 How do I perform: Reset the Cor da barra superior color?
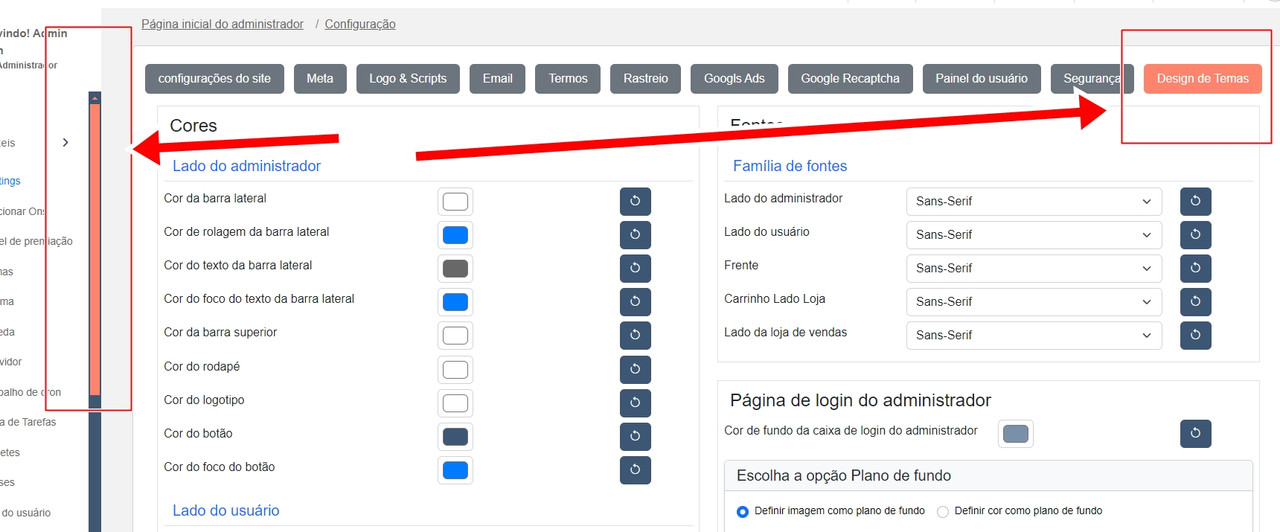tap(635, 335)
